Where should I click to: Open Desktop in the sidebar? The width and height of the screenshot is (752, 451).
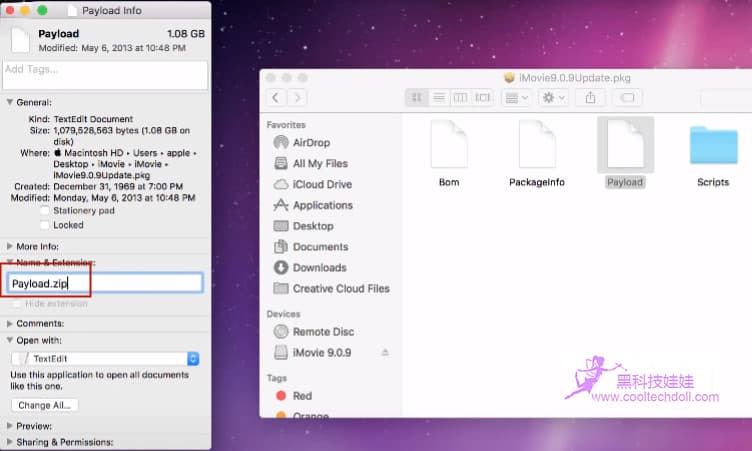click(313, 226)
